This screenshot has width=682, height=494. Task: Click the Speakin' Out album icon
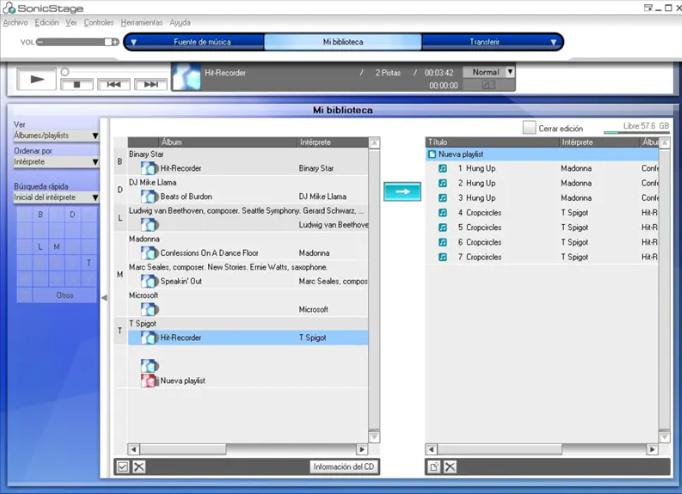[x=149, y=281]
